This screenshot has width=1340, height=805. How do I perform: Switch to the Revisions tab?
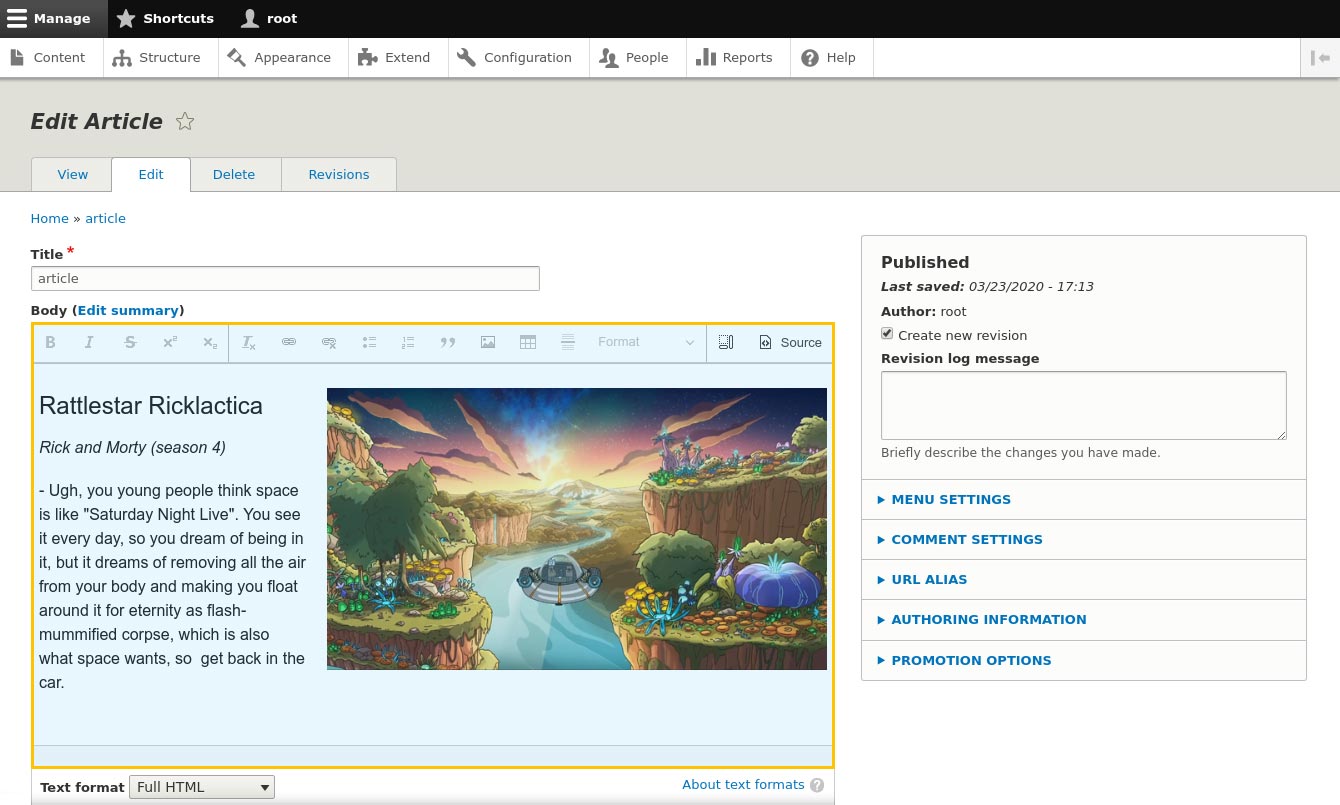(339, 174)
